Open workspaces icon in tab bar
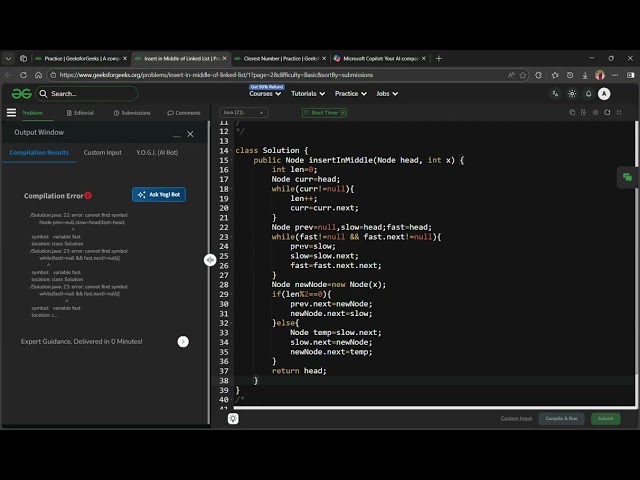The height and width of the screenshot is (480, 640). [x=23, y=59]
